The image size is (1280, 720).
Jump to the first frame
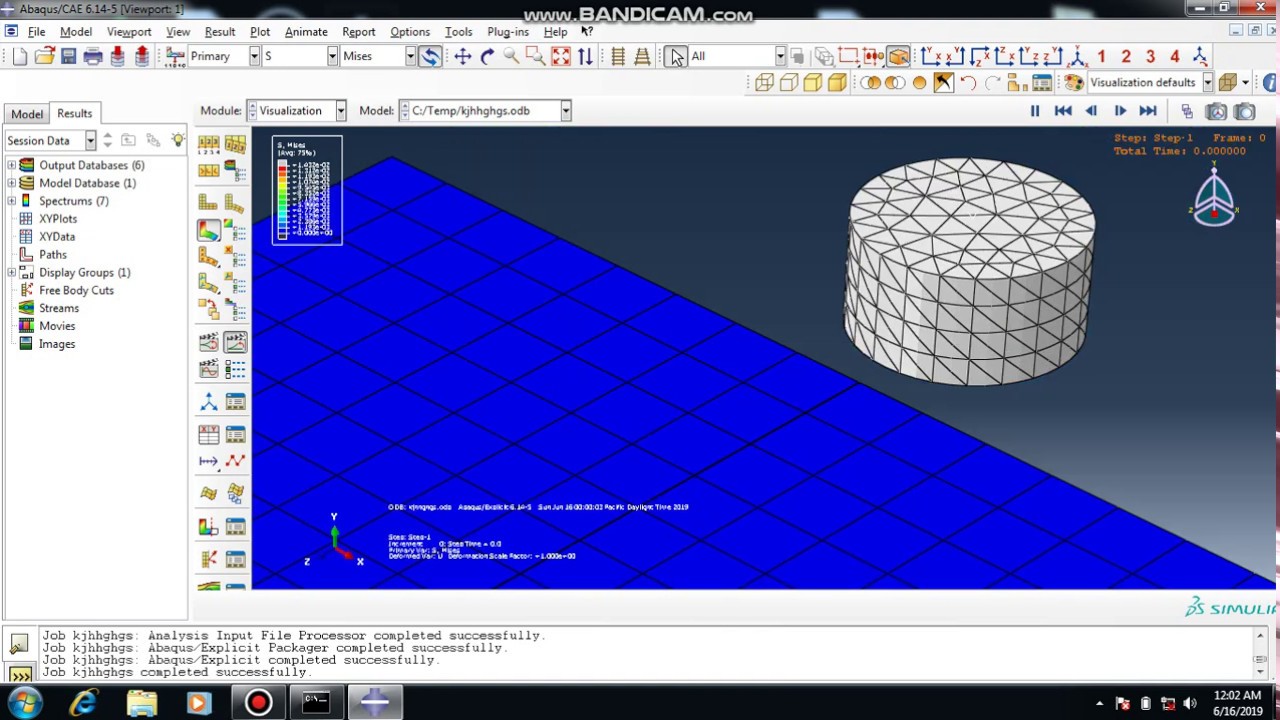click(x=1063, y=111)
